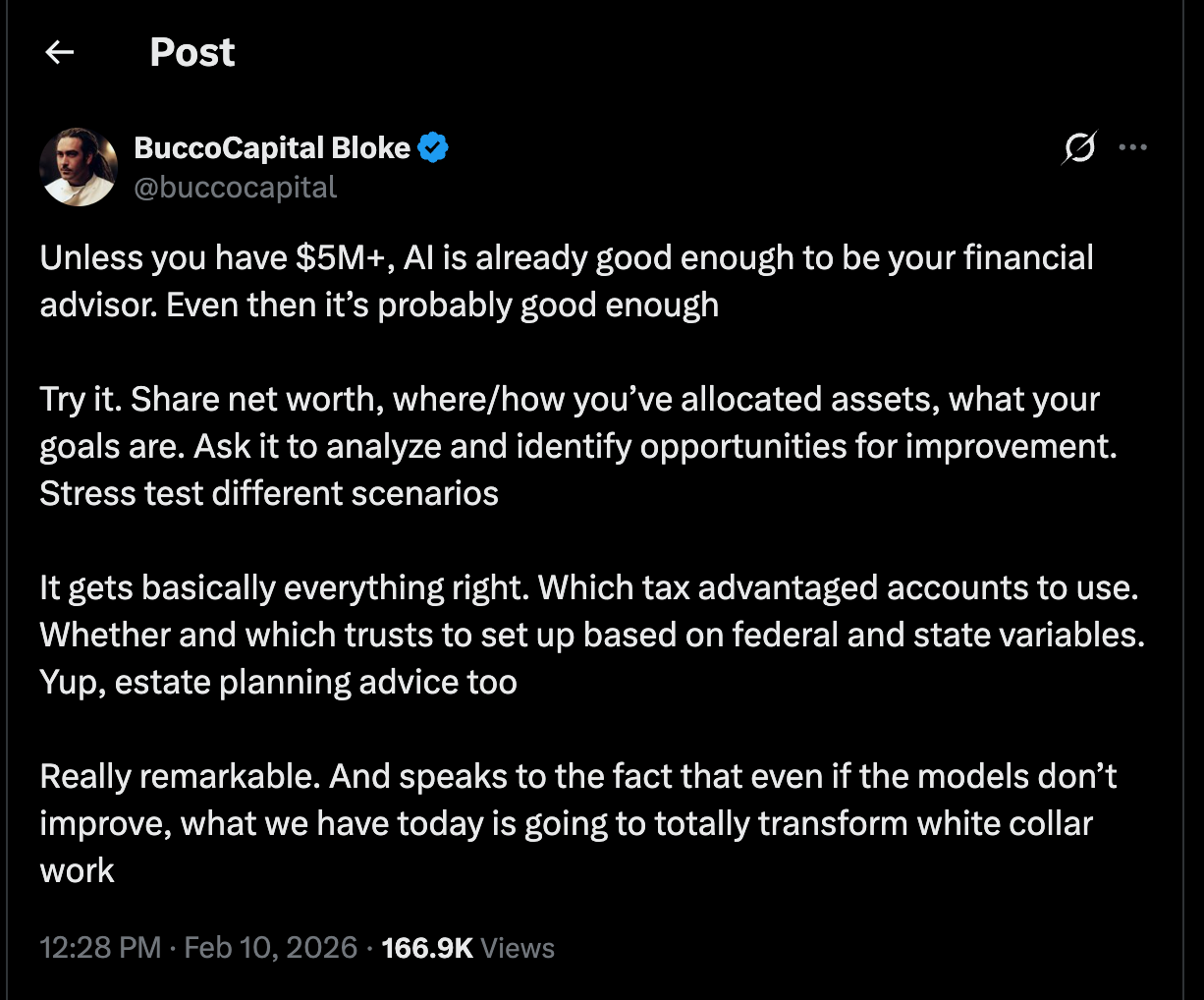Open the @buccocapital handle link

235,187
